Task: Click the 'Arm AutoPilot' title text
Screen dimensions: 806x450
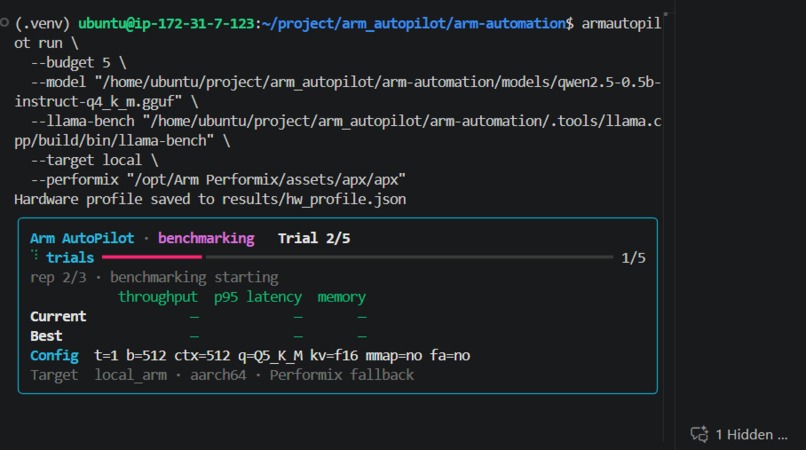Action: [82, 239]
